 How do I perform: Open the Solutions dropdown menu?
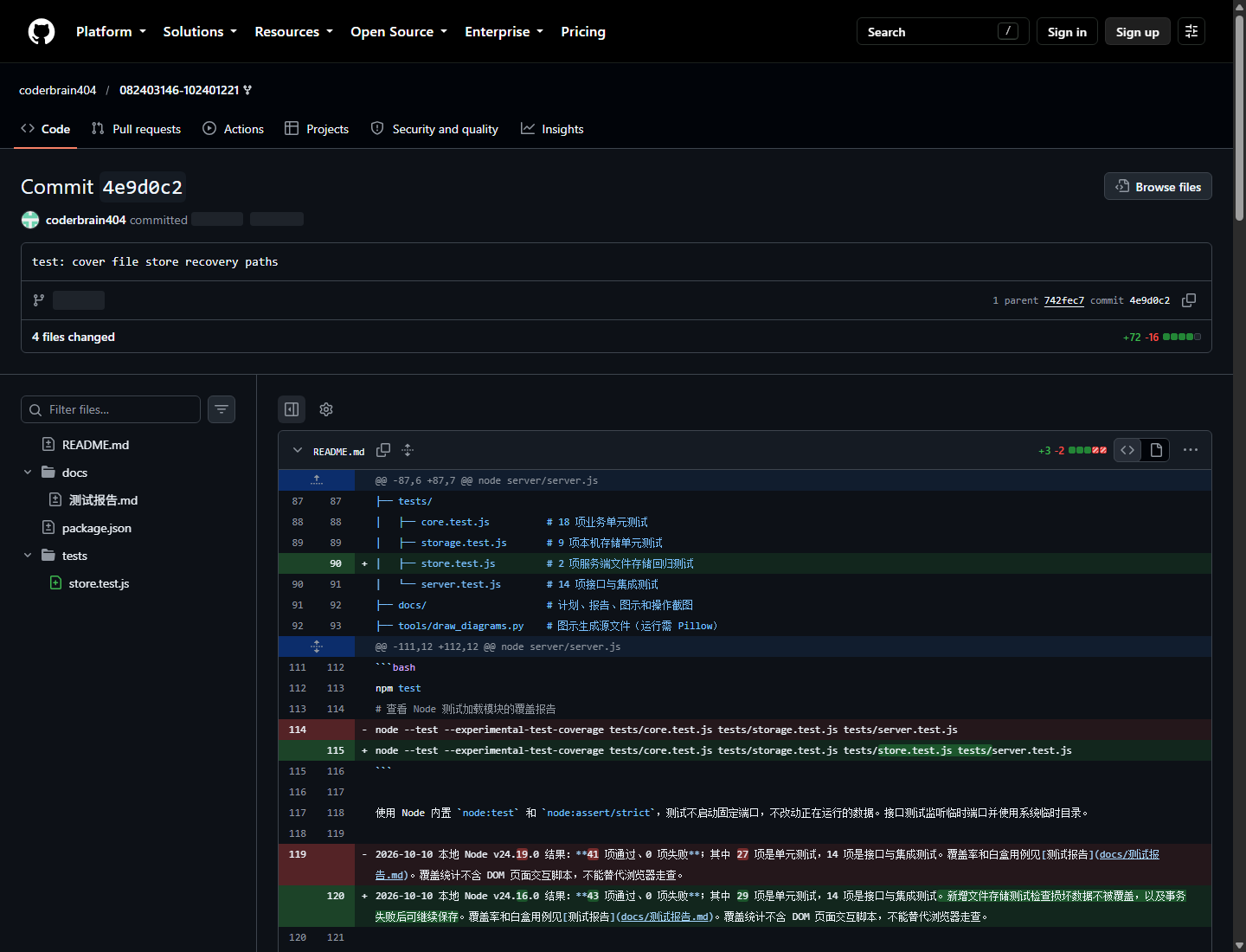click(x=200, y=32)
